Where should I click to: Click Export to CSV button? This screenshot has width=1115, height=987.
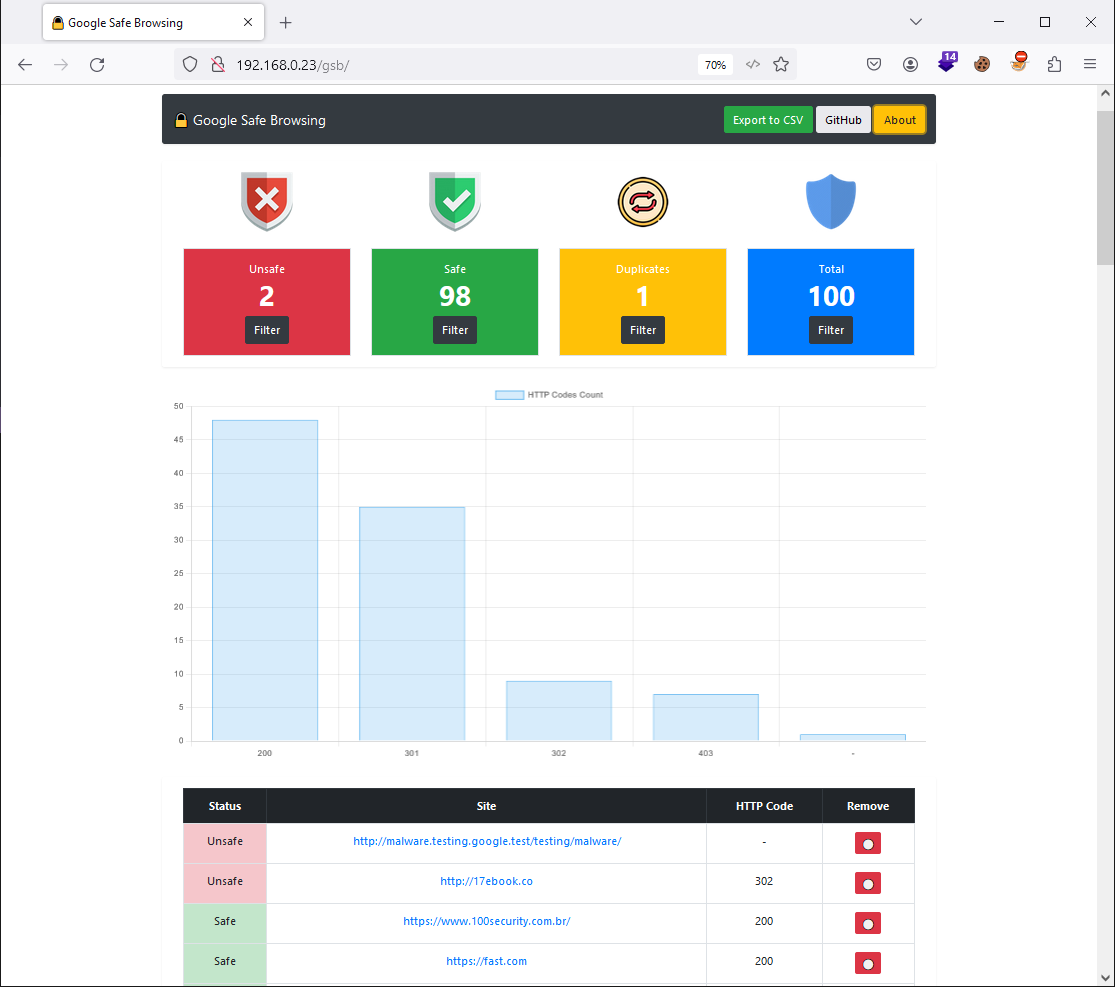768,119
